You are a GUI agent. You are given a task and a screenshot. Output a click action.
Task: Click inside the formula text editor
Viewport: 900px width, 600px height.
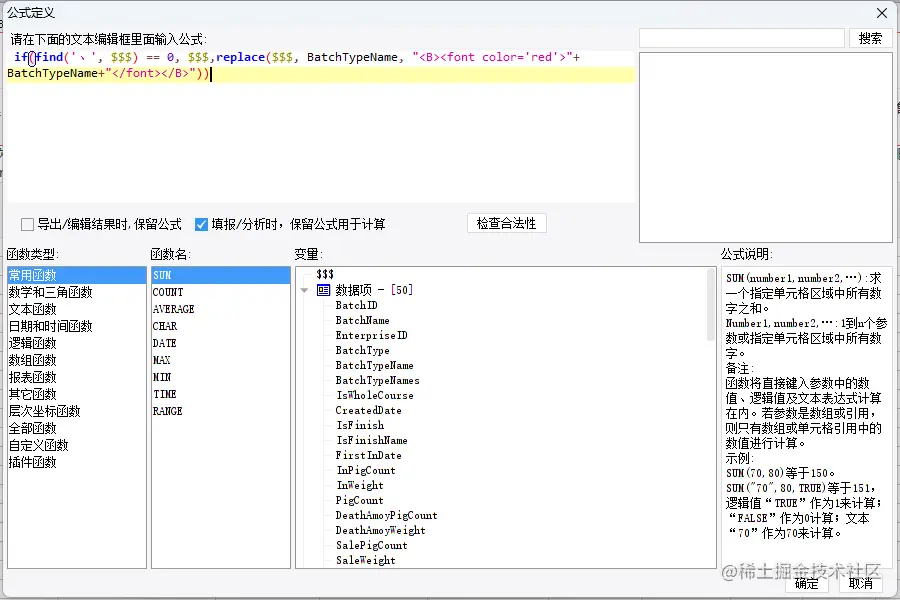click(320, 126)
